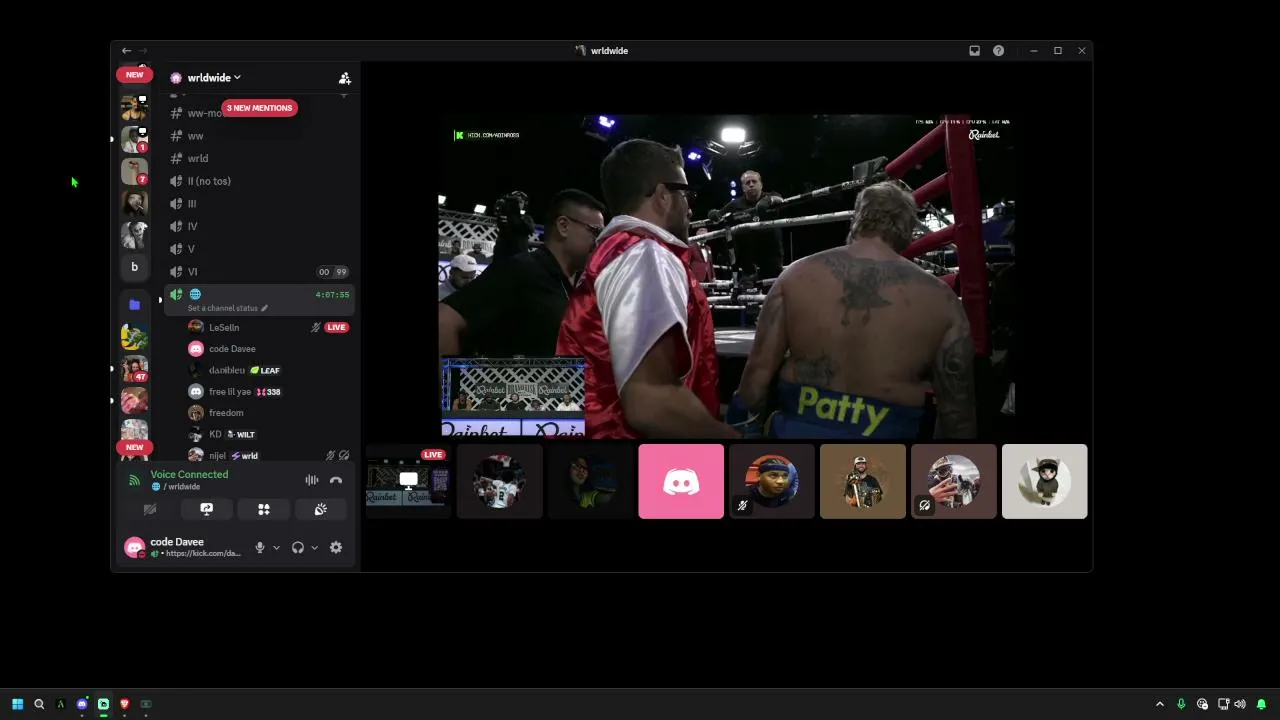Click the lower NEW unread servers pill

135,447
